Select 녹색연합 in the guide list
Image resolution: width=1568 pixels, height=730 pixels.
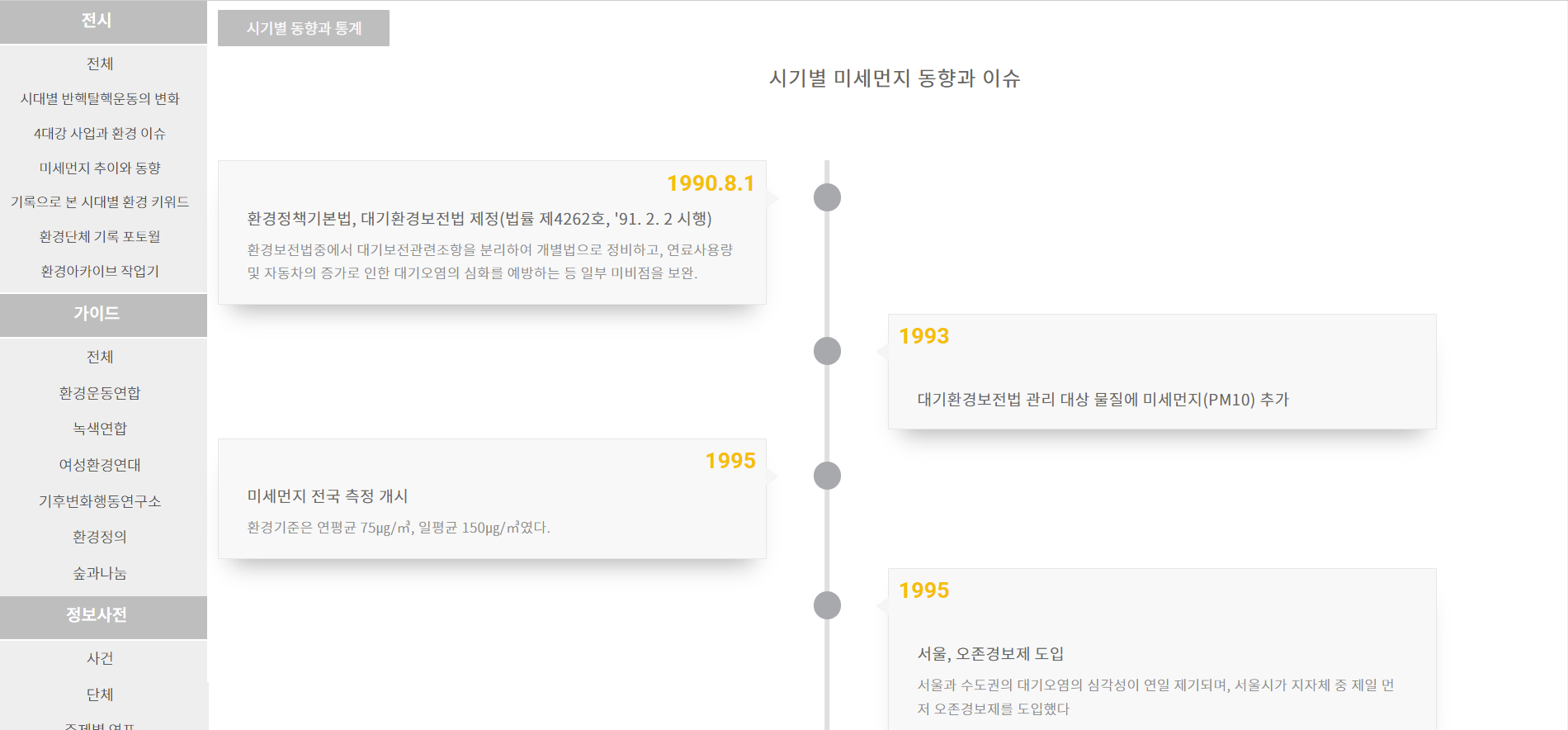point(100,429)
